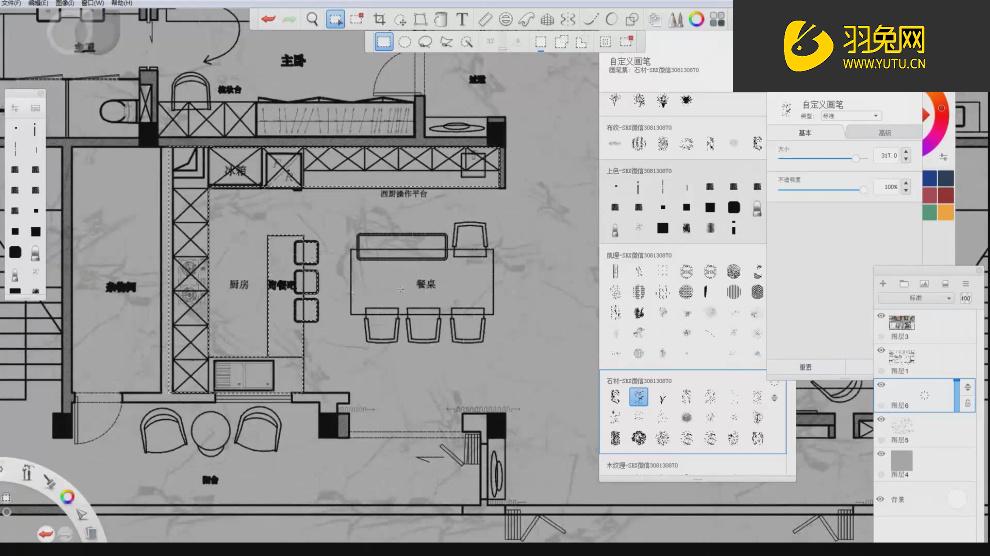Switch to 基本 tab in brush properties
990x556 pixels.
[805, 133]
